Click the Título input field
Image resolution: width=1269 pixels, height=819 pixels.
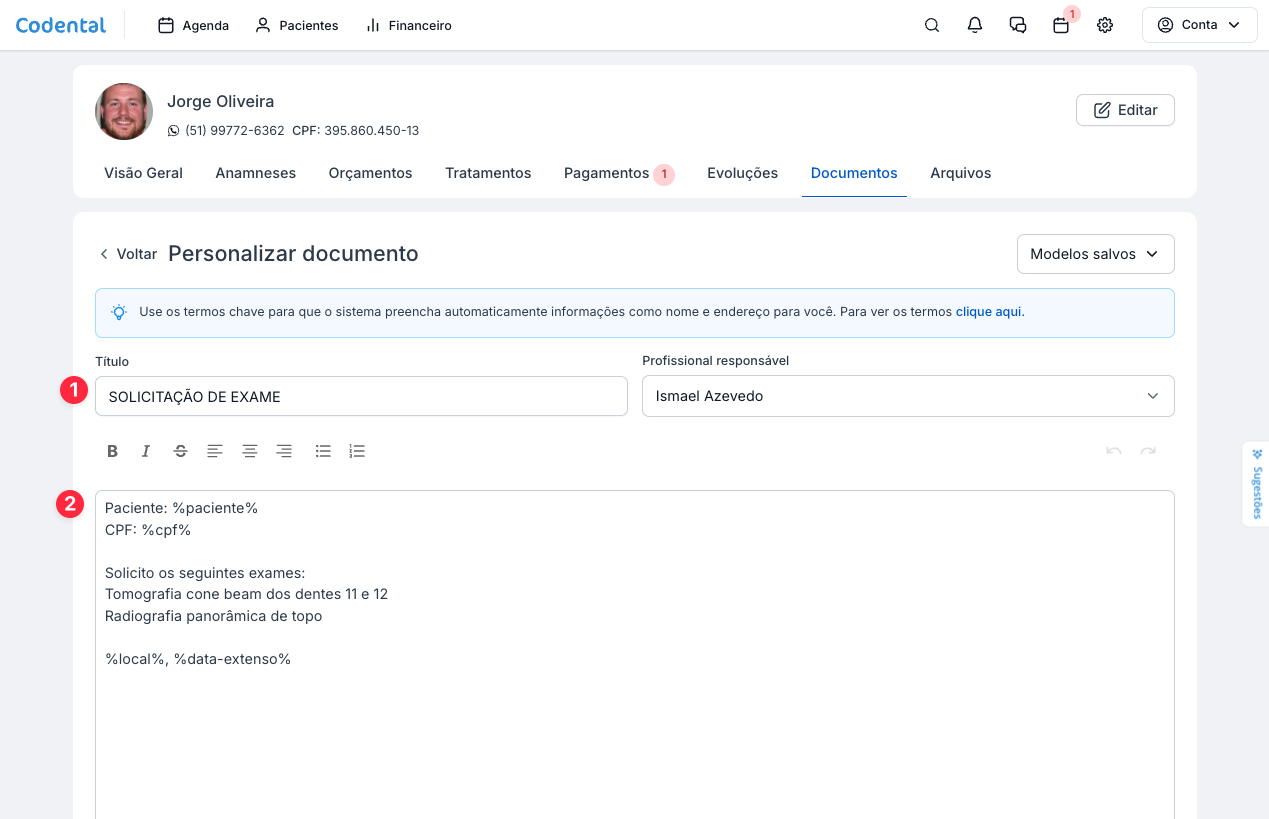click(x=361, y=396)
